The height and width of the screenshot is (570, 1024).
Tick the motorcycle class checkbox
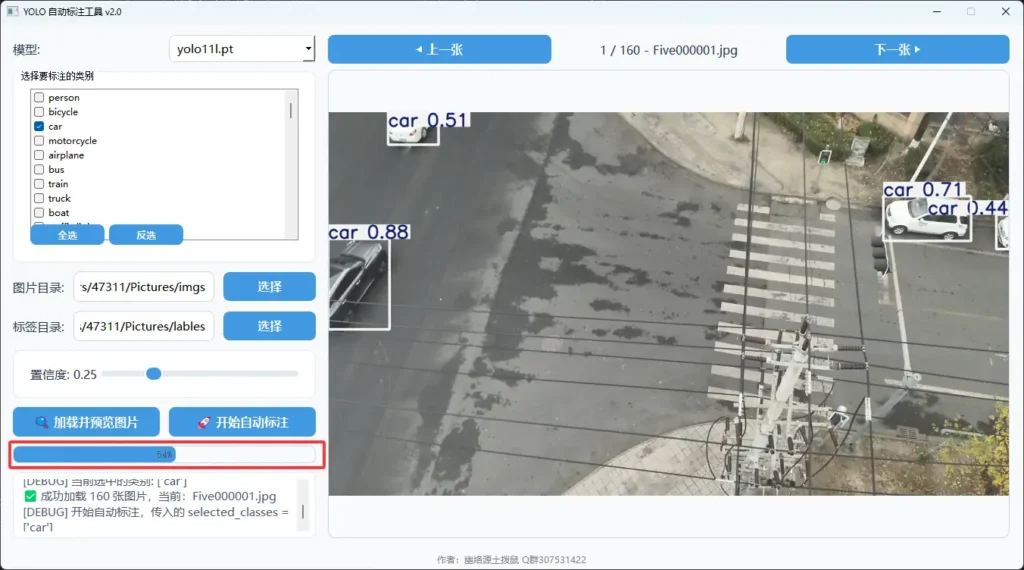(x=39, y=141)
